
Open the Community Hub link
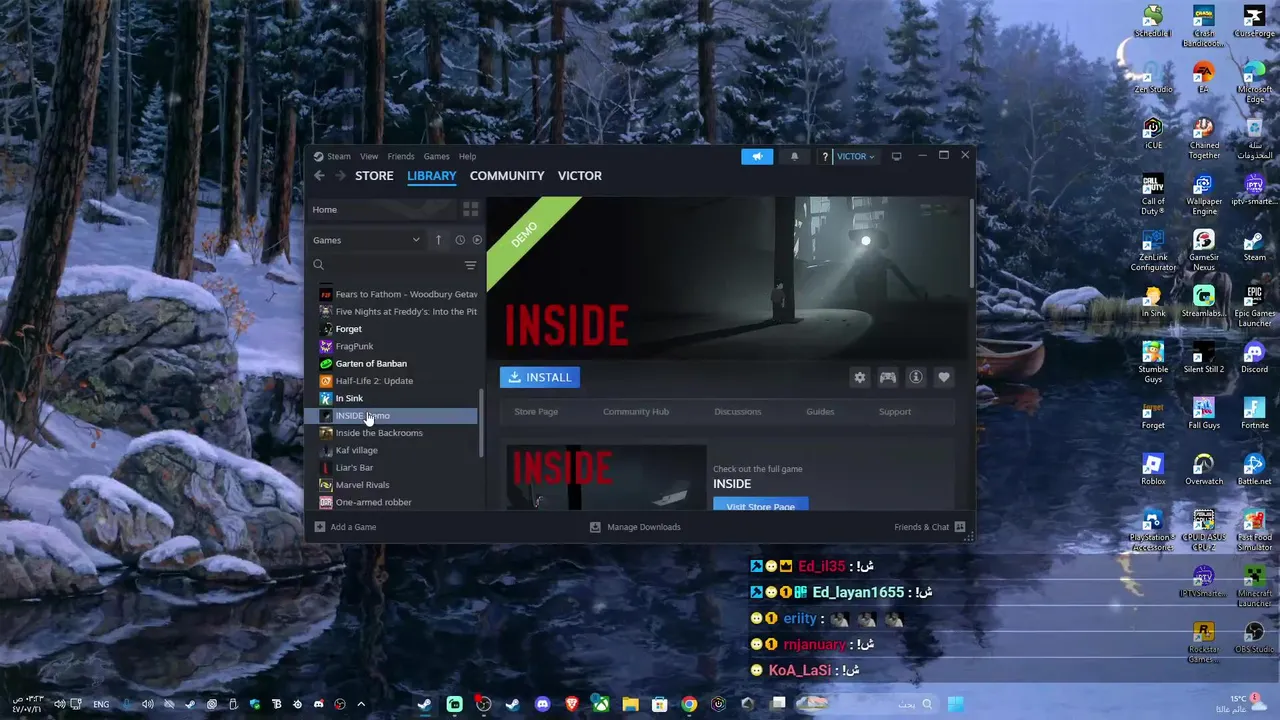636,412
